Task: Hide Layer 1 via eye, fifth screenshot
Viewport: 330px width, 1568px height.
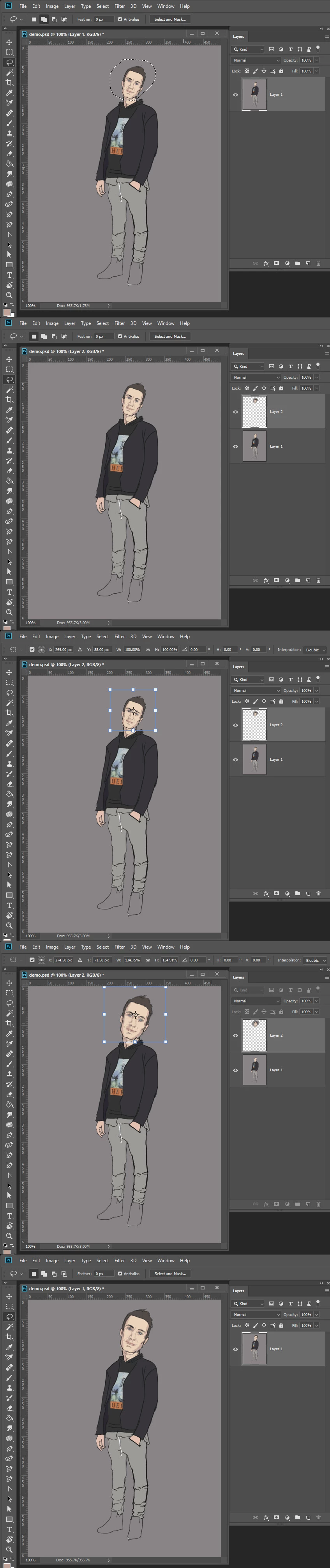Action: [x=236, y=1349]
